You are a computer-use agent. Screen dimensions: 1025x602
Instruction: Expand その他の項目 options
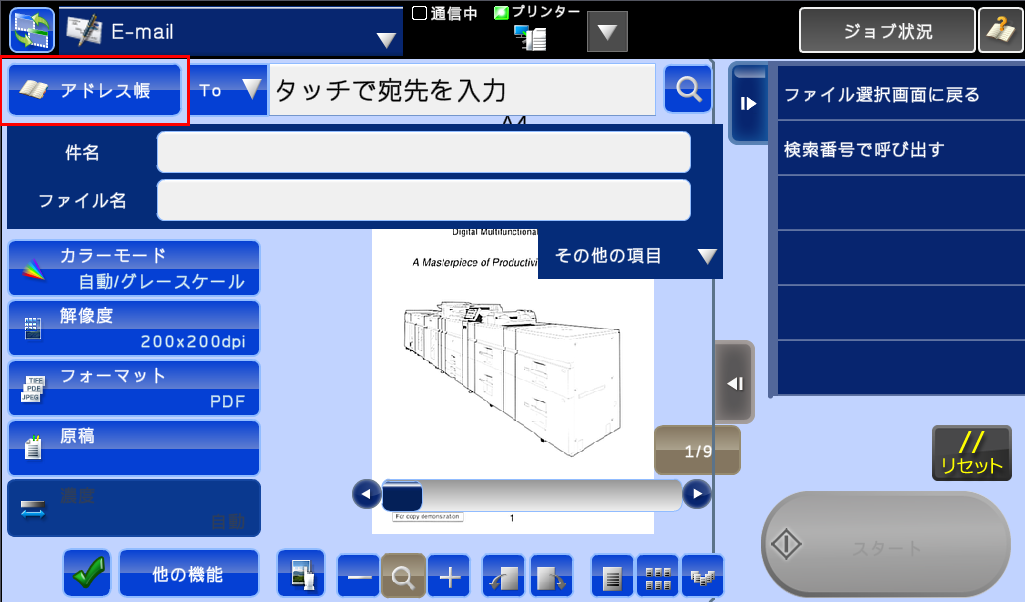point(630,256)
